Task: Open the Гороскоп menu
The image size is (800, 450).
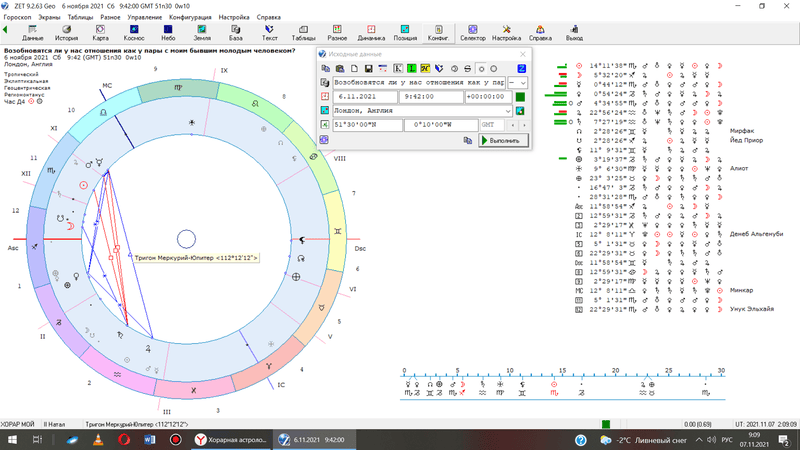Action: 16,18
